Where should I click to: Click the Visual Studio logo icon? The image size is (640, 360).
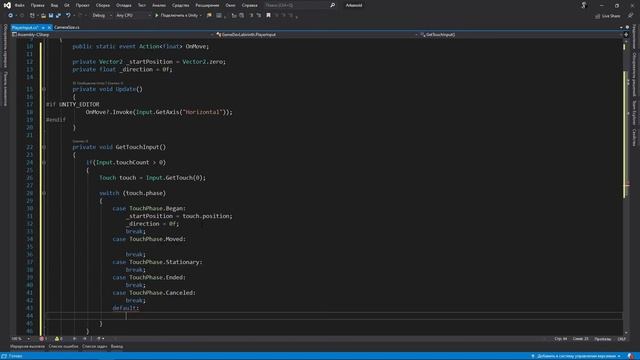[7, 5]
